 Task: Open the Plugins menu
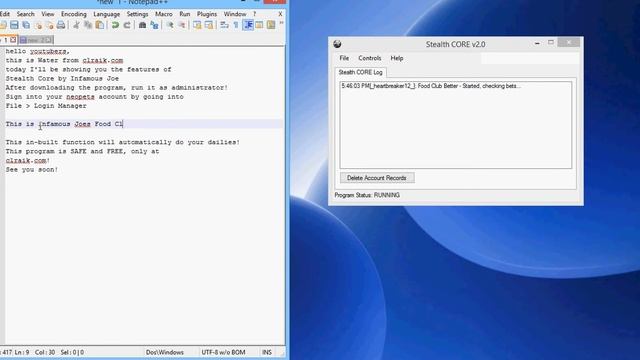pyautogui.click(x=207, y=14)
